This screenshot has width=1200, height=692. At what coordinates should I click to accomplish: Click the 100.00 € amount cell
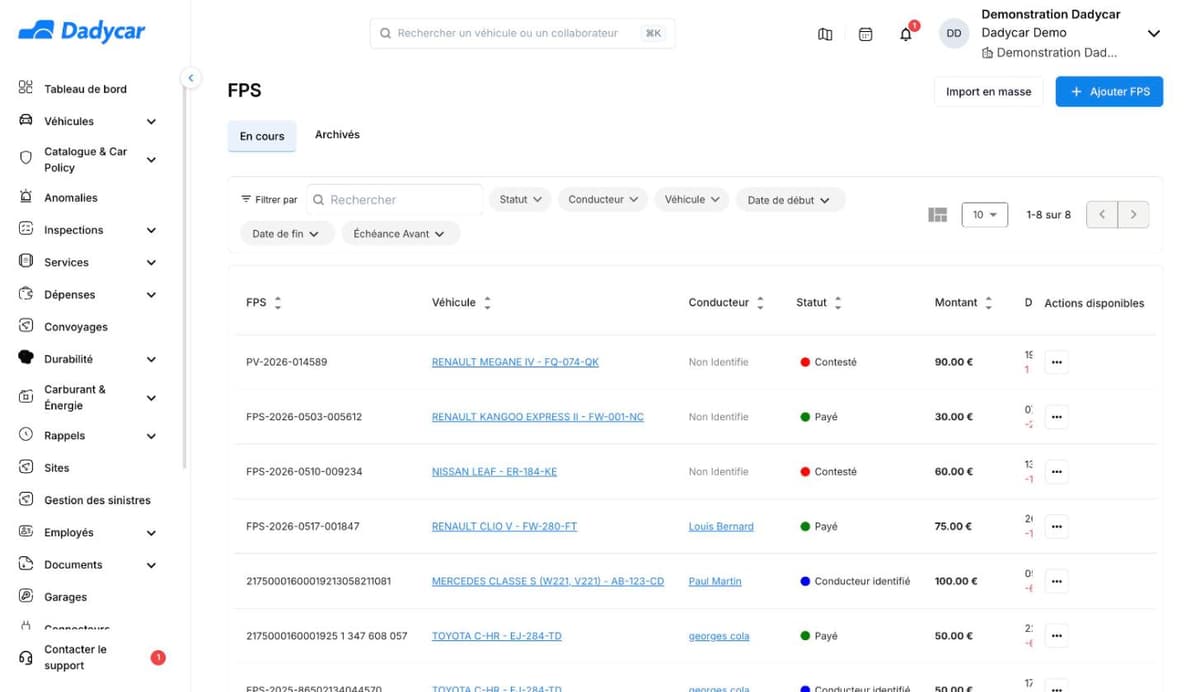(x=956, y=581)
